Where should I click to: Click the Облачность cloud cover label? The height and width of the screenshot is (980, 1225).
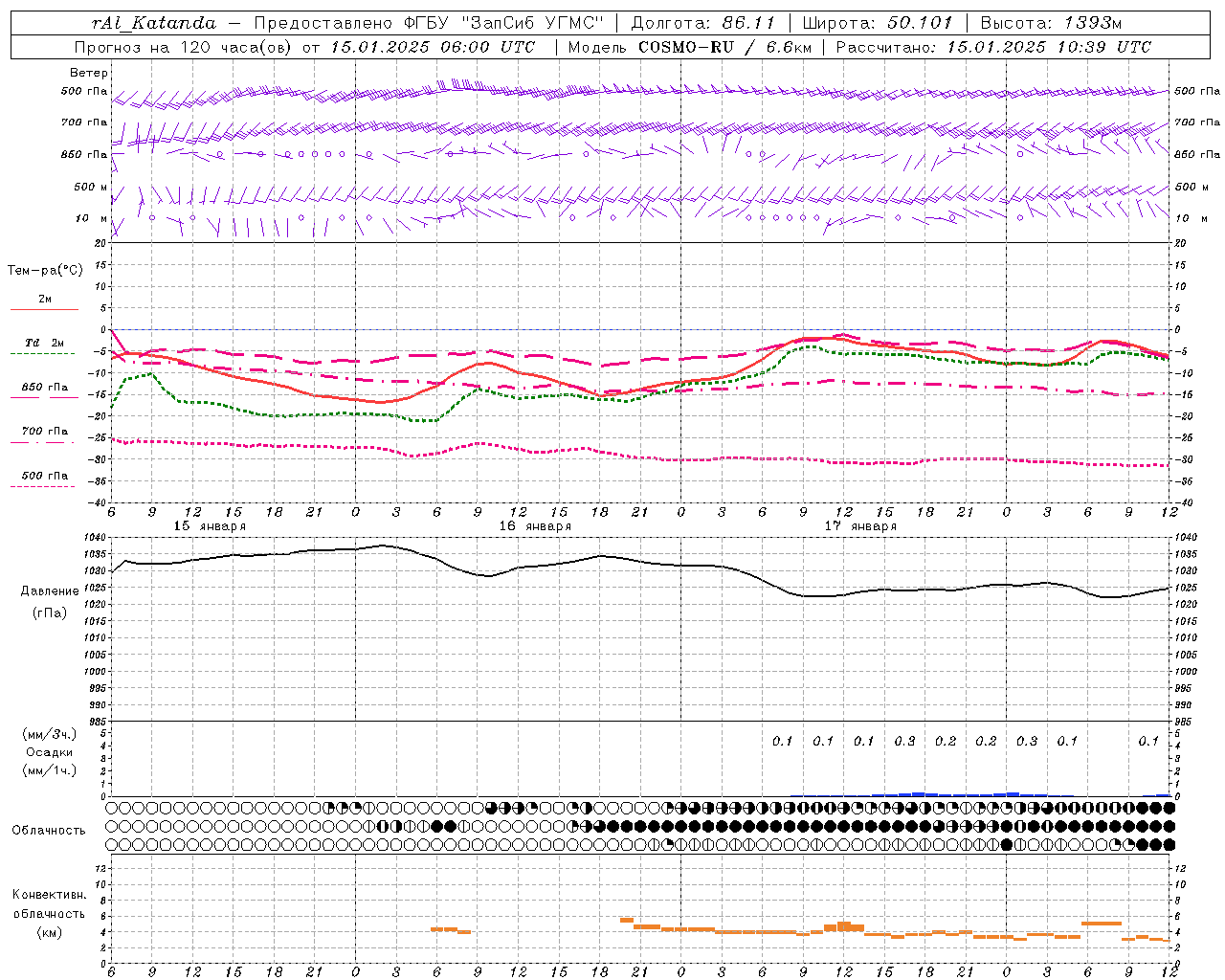tap(49, 830)
